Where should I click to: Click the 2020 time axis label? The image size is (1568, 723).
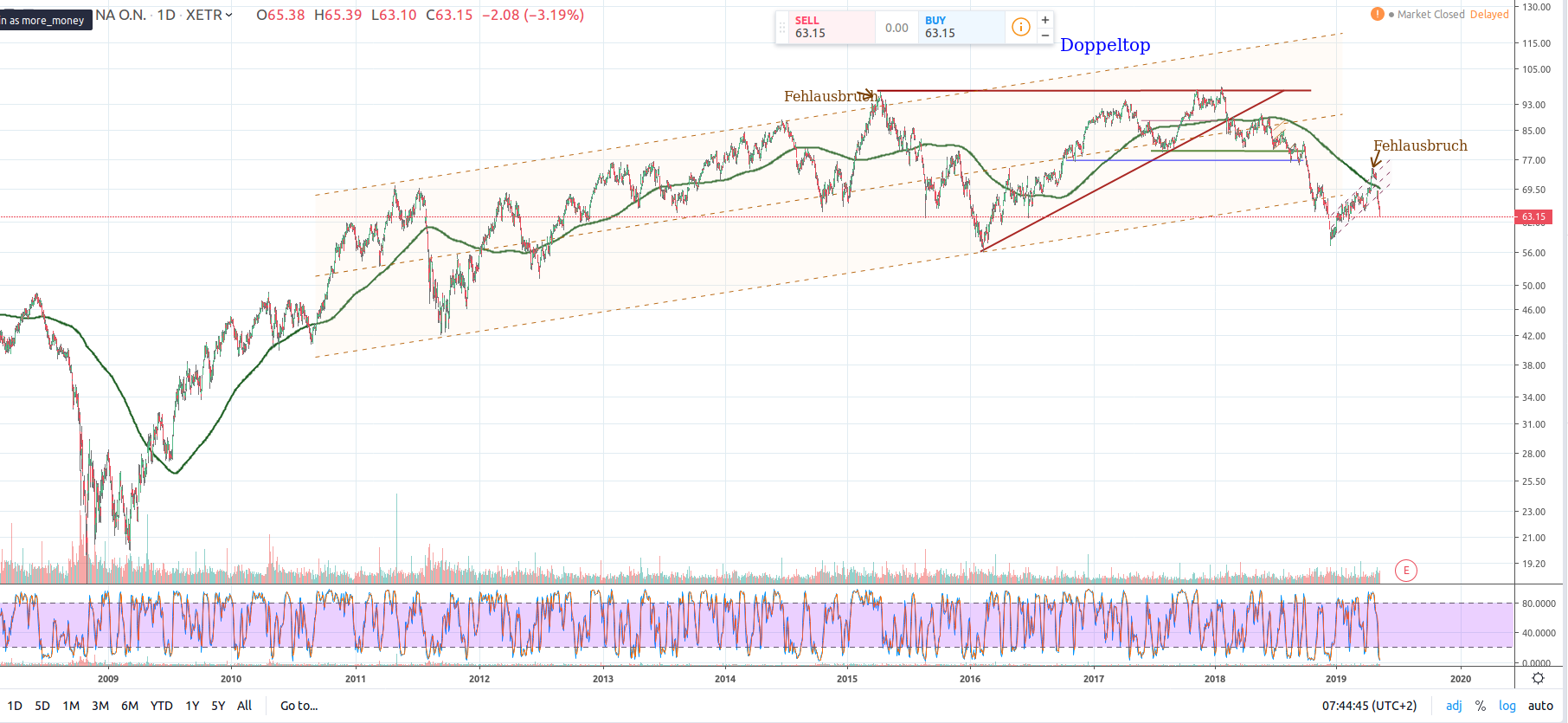point(1461,679)
